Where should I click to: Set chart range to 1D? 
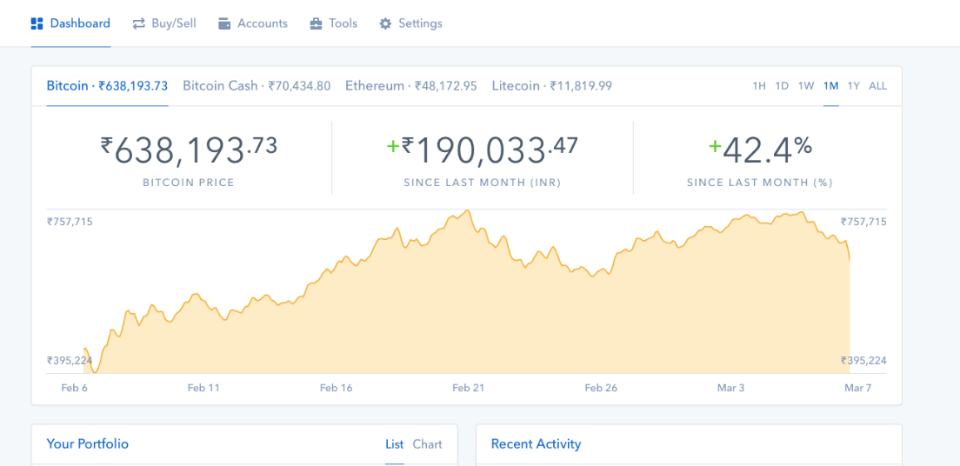[x=782, y=86]
